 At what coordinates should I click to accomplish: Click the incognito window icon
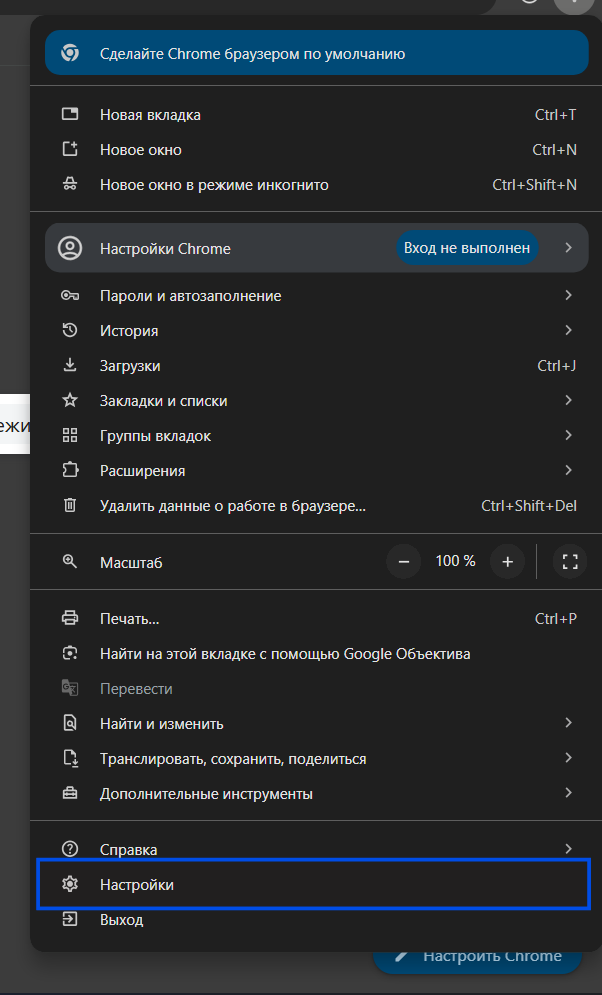click(70, 185)
